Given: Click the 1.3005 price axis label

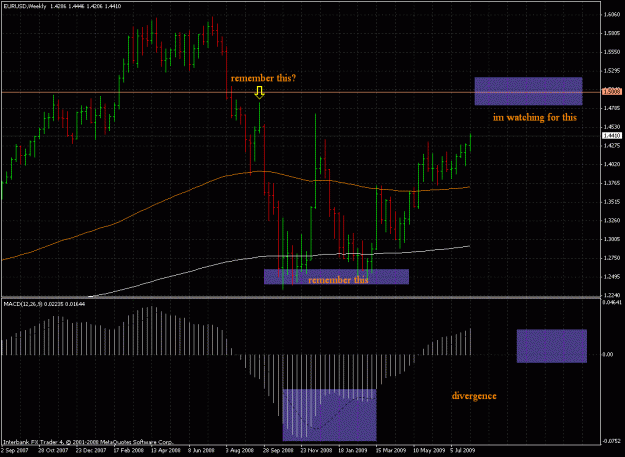Looking at the screenshot, I should tap(612, 239).
